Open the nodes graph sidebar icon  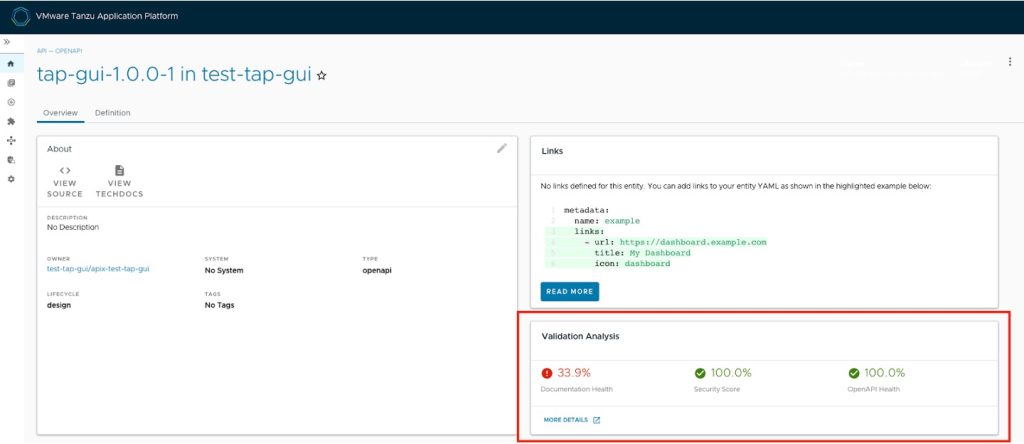pos(10,140)
